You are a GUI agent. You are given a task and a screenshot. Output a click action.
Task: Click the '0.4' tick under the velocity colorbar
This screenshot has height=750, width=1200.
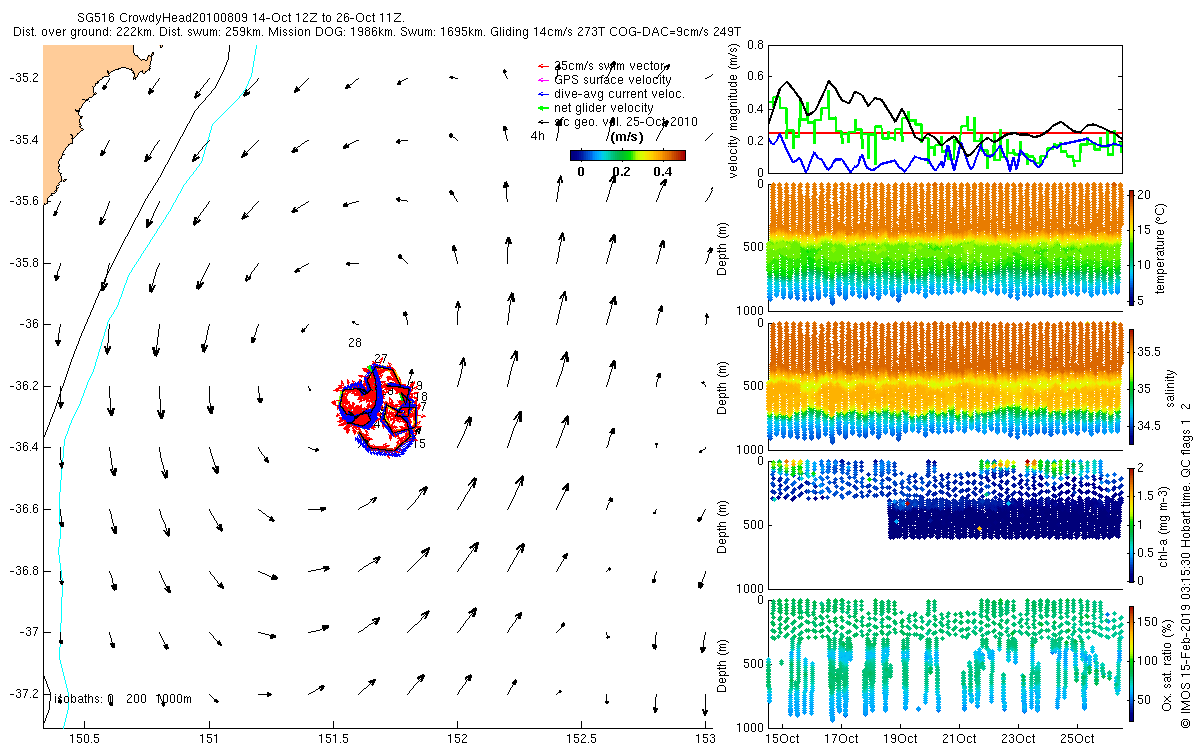pyautogui.click(x=662, y=172)
